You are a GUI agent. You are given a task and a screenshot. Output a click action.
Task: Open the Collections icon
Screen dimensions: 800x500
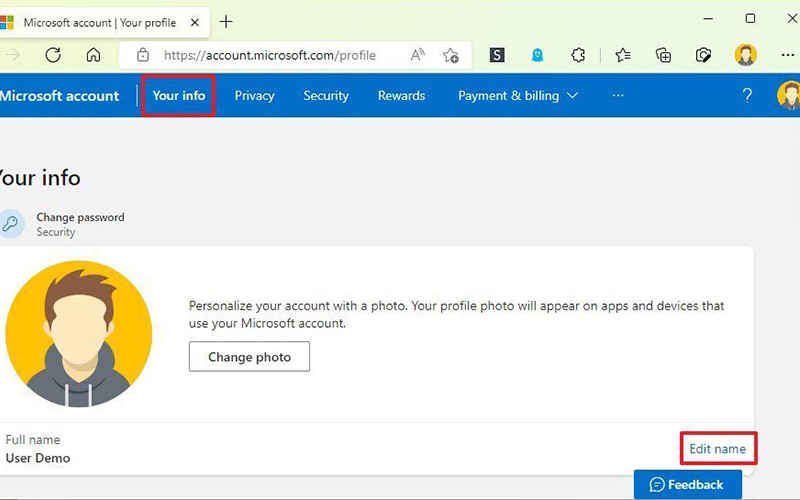[663, 55]
